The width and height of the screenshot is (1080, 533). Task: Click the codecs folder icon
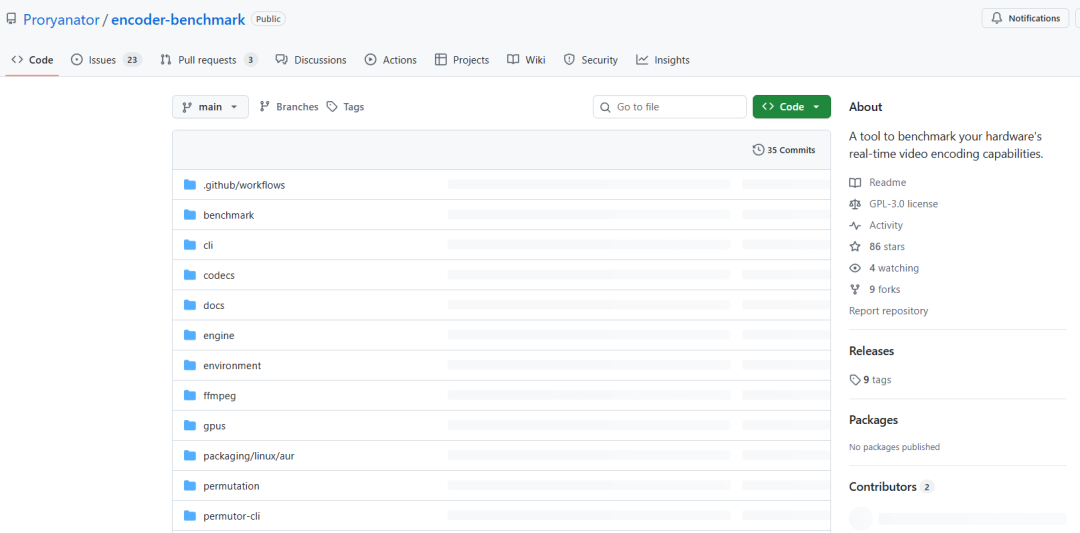pos(190,275)
